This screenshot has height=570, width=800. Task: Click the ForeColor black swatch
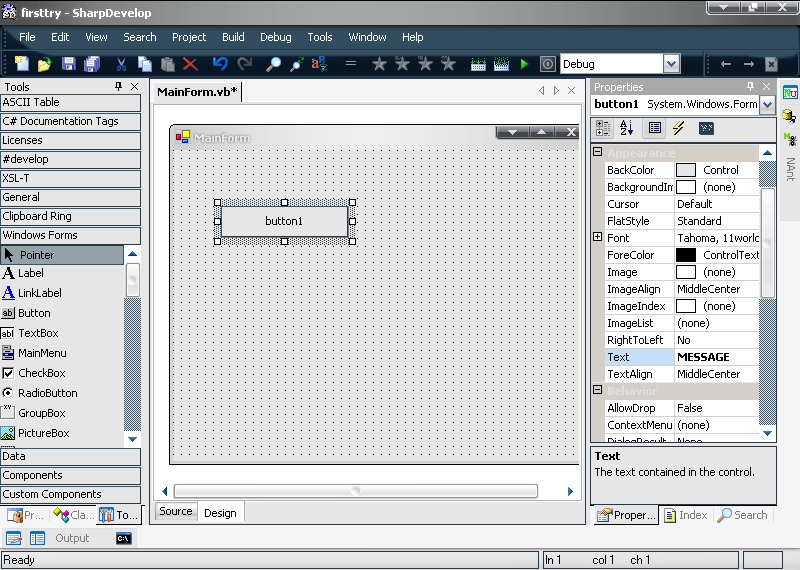click(x=686, y=255)
